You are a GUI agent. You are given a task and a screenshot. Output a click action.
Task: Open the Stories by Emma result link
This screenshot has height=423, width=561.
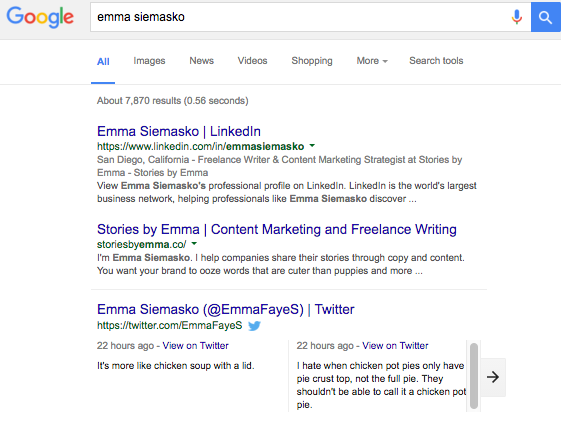point(277,229)
